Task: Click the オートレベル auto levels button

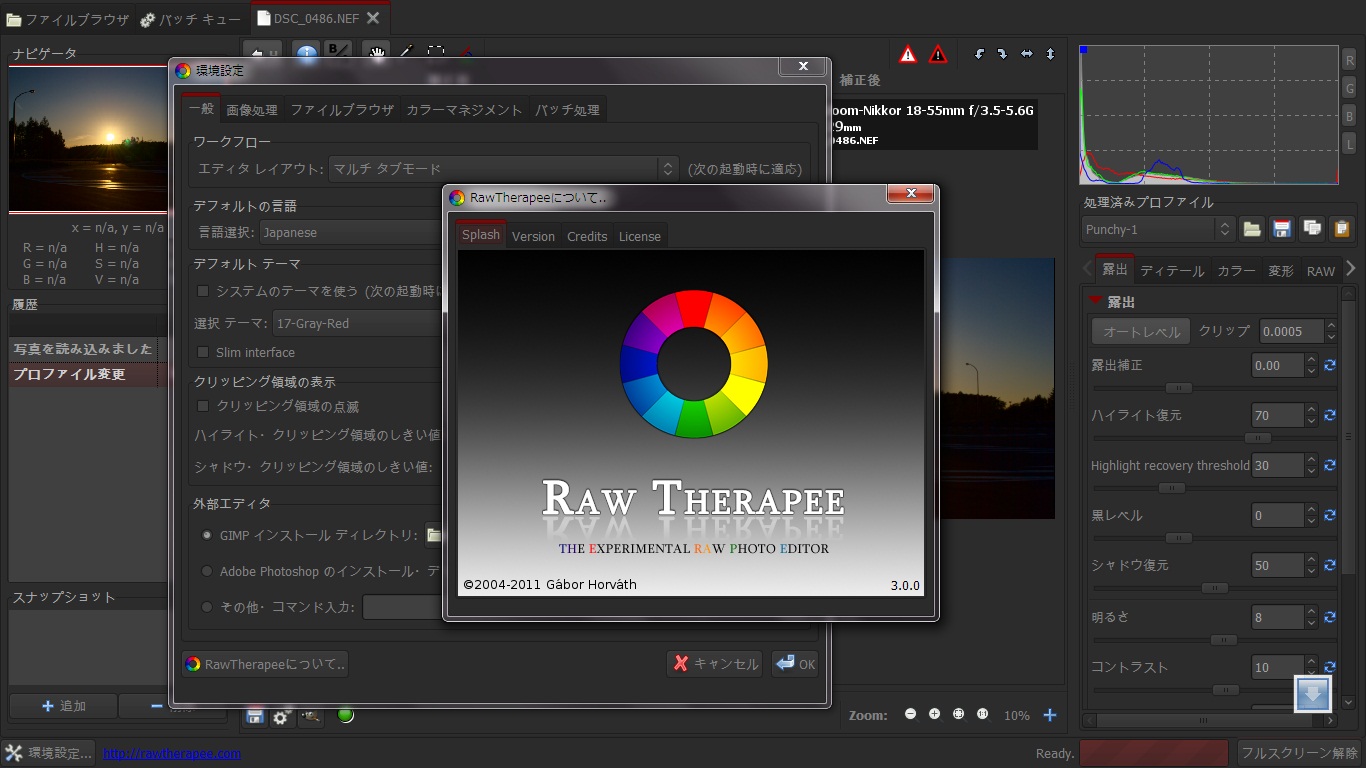Action: 1141,331
